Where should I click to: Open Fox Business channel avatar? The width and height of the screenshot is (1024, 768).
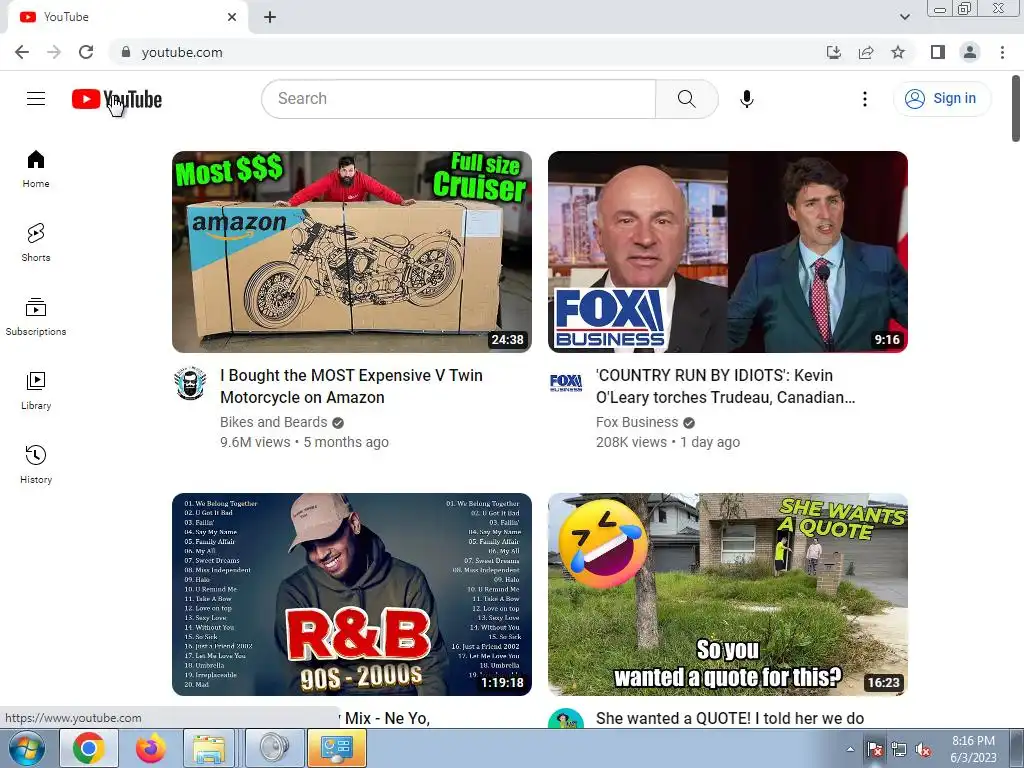(566, 383)
